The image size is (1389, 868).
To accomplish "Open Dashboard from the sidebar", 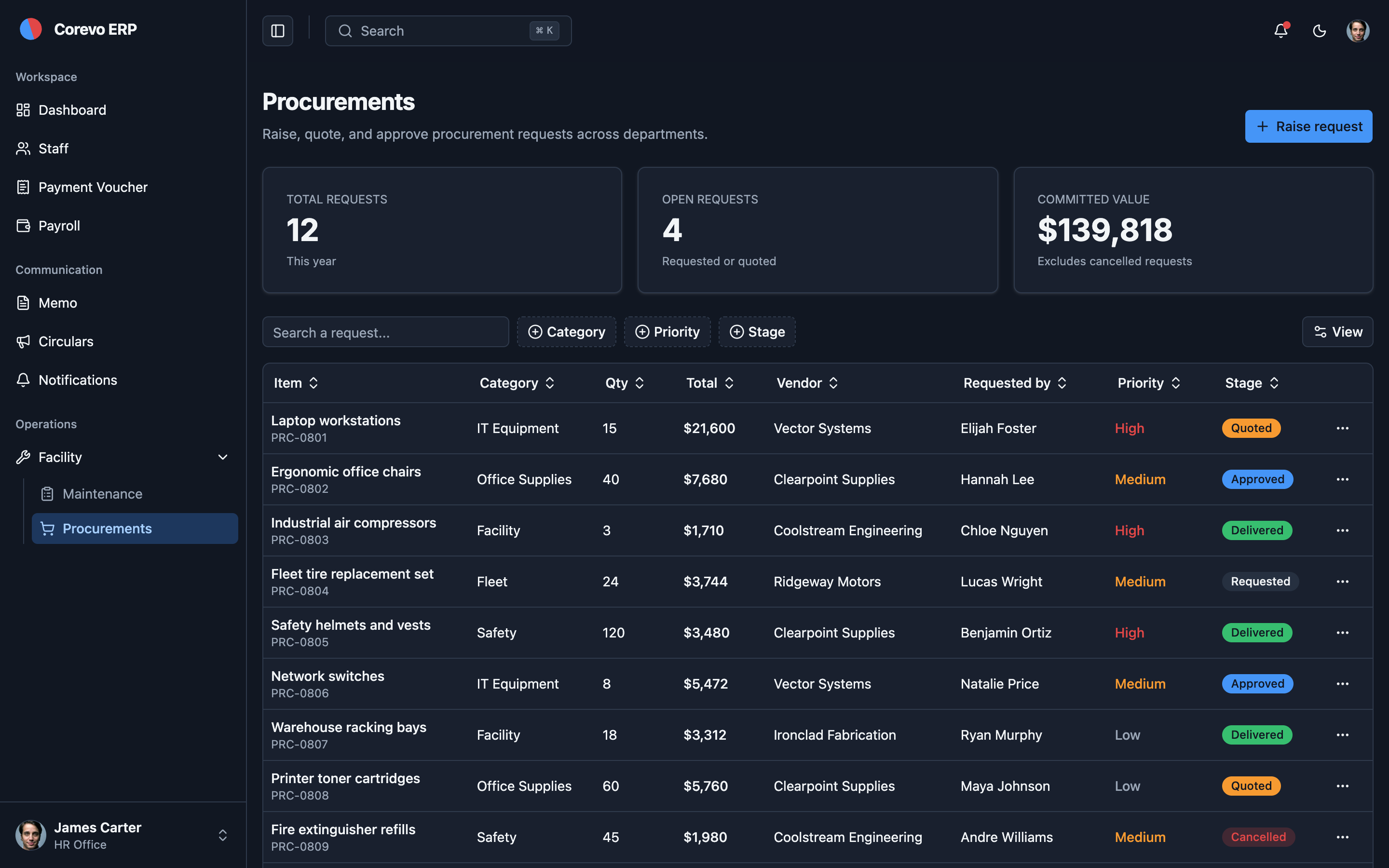I will pos(123,109).
